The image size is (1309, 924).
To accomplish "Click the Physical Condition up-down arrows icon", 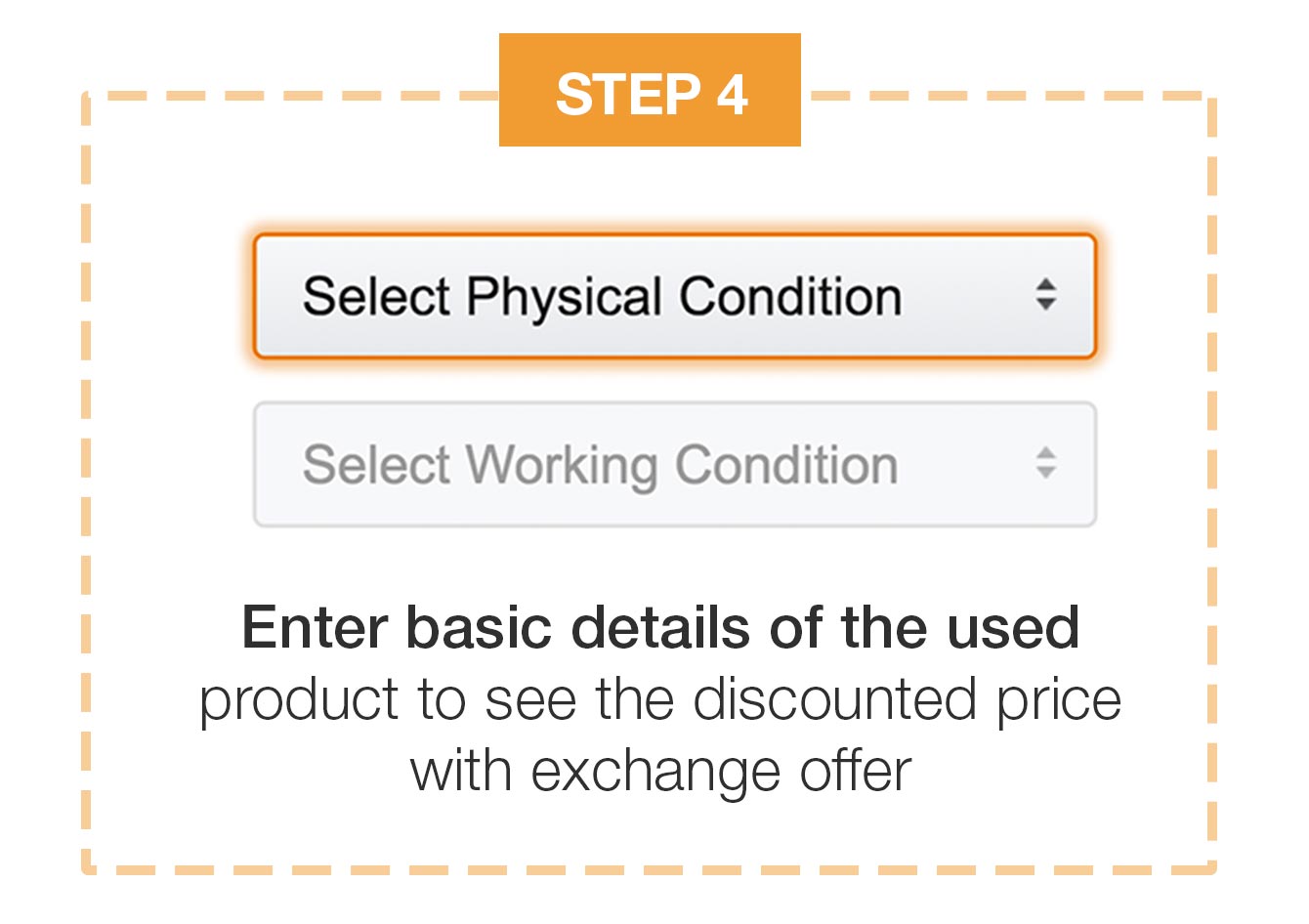I will point(1046,295).
